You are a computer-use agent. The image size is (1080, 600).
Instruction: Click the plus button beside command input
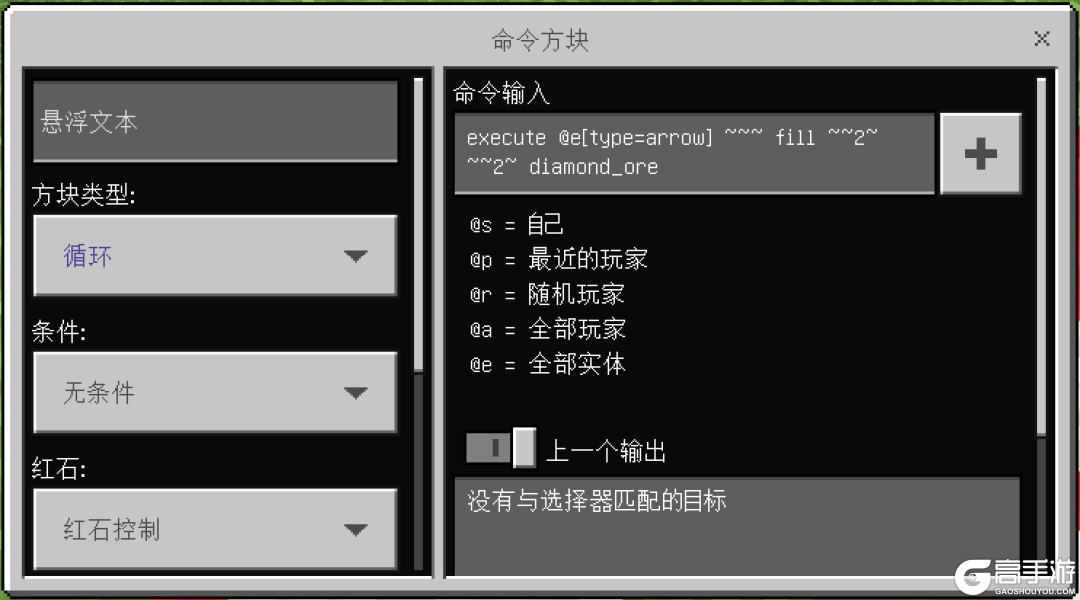980,154
